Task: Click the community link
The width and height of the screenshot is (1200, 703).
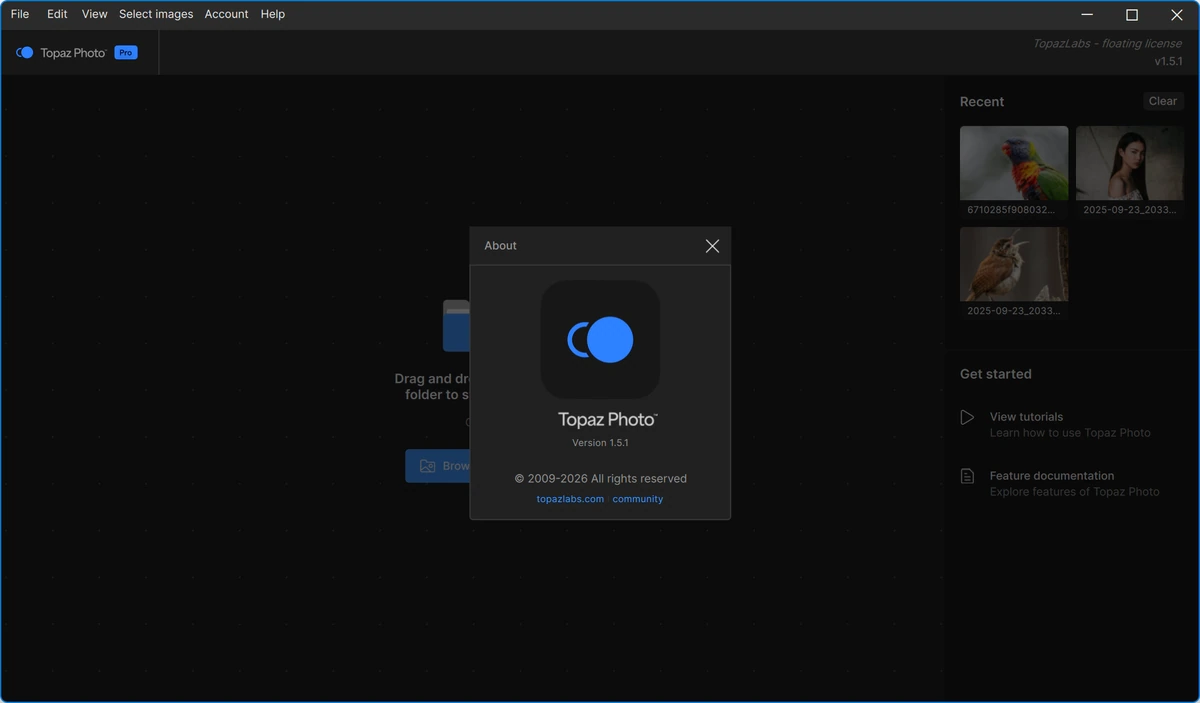Action: pyautogui.click(x=638, y=499)
